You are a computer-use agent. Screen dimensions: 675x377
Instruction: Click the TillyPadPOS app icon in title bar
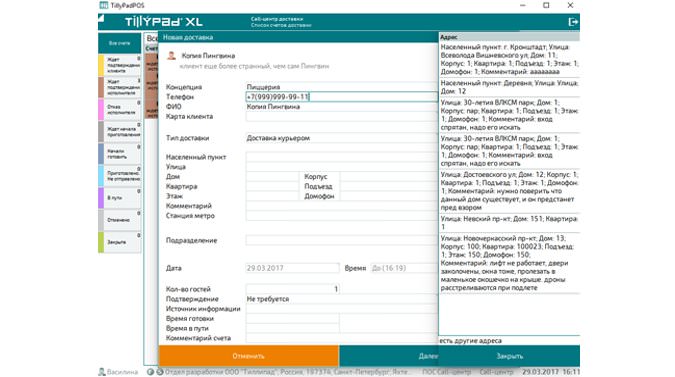tap(104, 5)
